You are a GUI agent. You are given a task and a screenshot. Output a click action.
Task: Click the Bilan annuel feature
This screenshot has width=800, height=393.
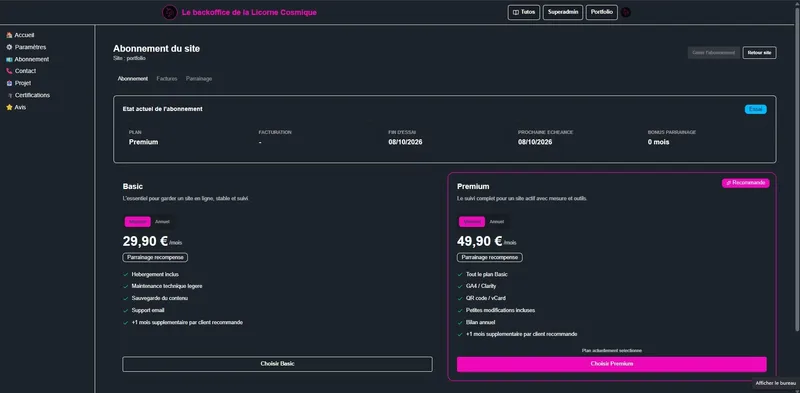coord(480,322)
